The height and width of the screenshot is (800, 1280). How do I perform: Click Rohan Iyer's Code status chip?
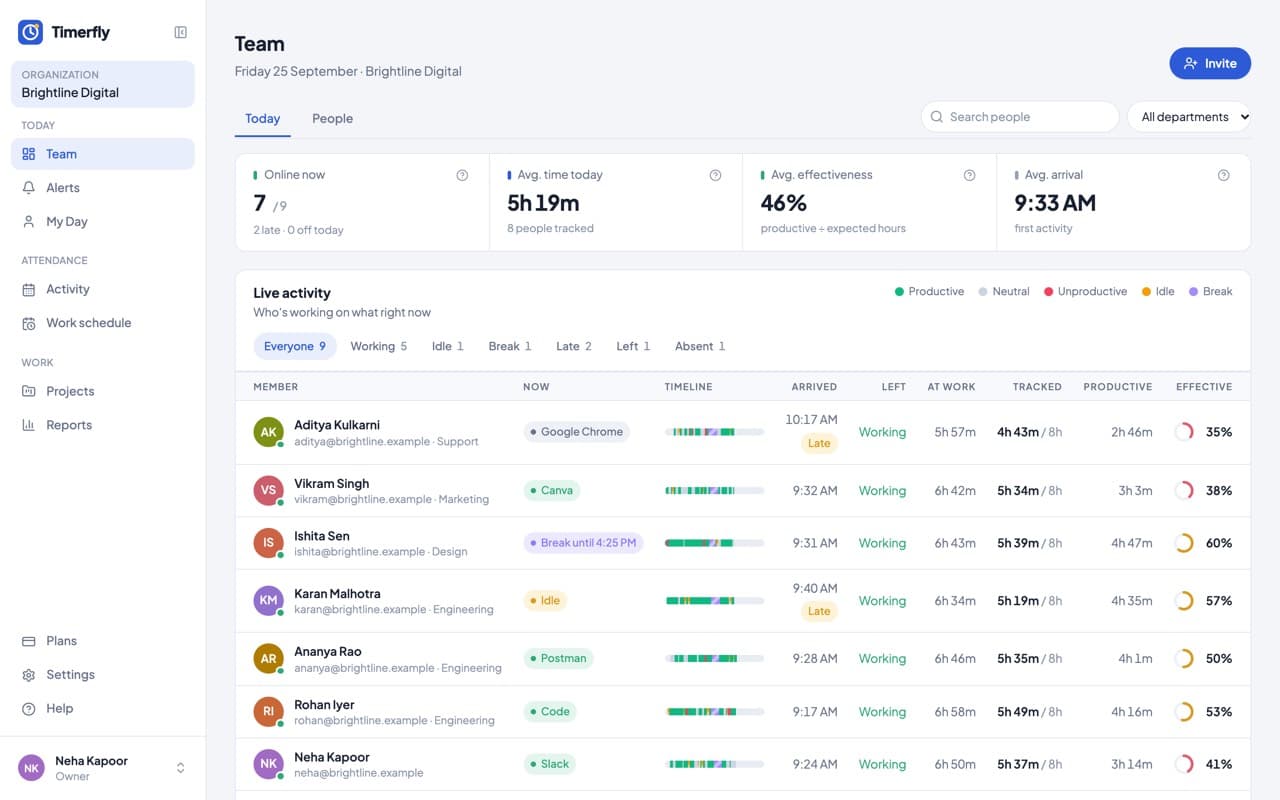(550, 712)
